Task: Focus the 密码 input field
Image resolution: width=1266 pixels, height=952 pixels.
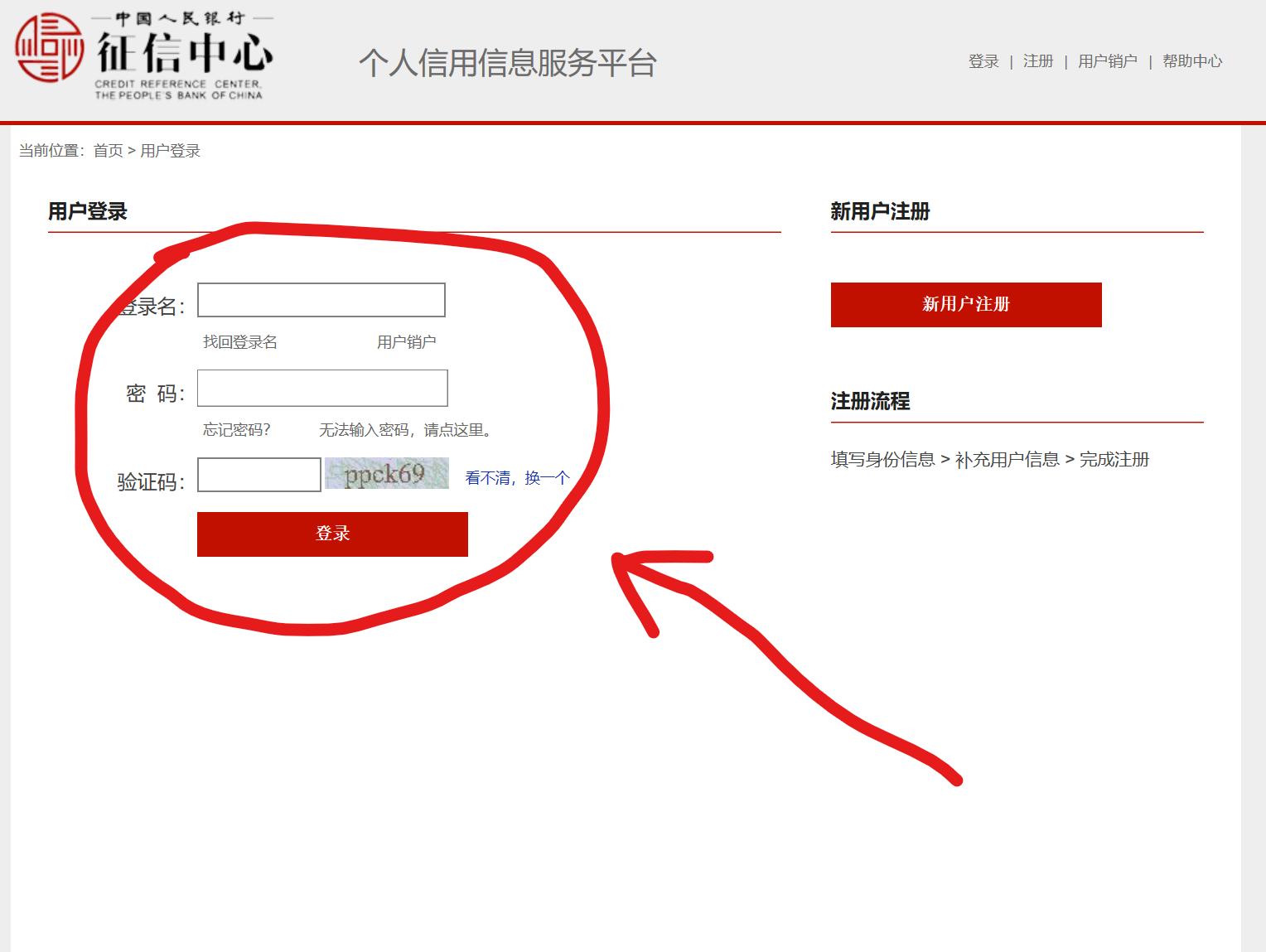Action: 322,389
